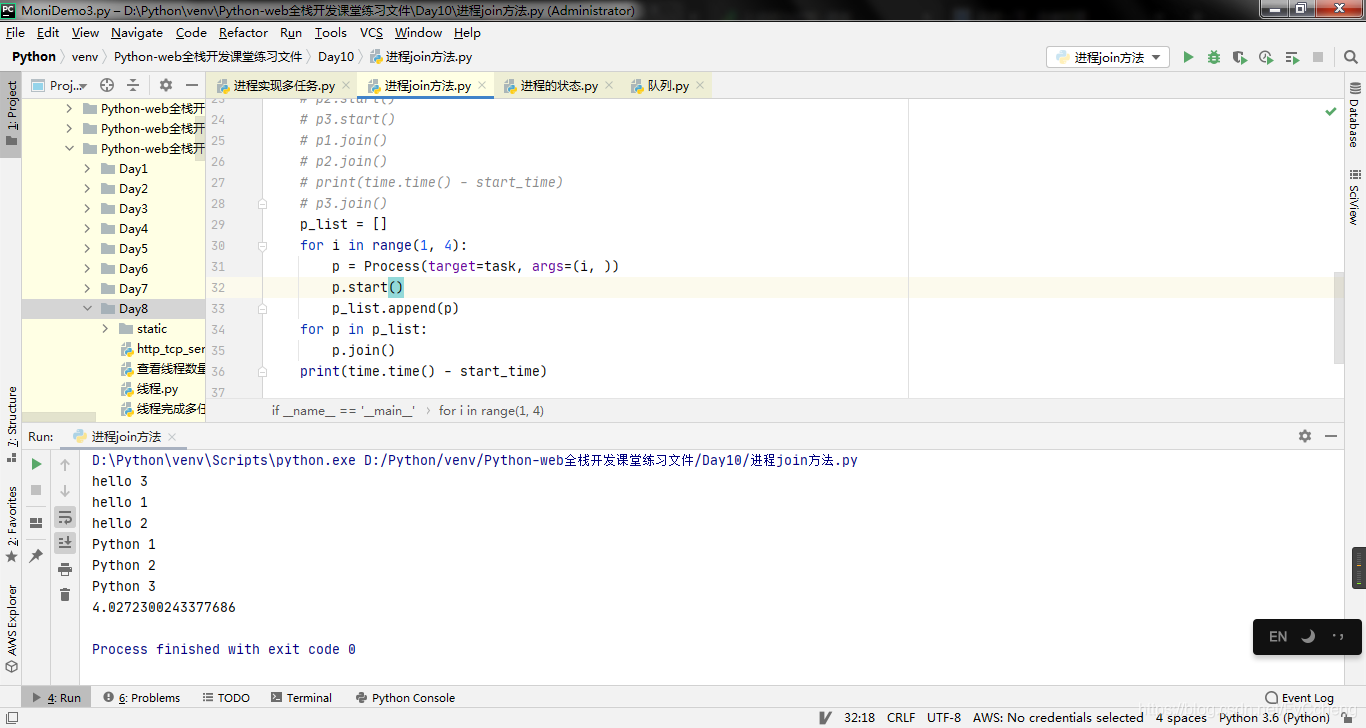Viewport: 1366px width, 728px height.
Task: Toggle the 7: Structure tool window
Action: click(x=11, y=423)
